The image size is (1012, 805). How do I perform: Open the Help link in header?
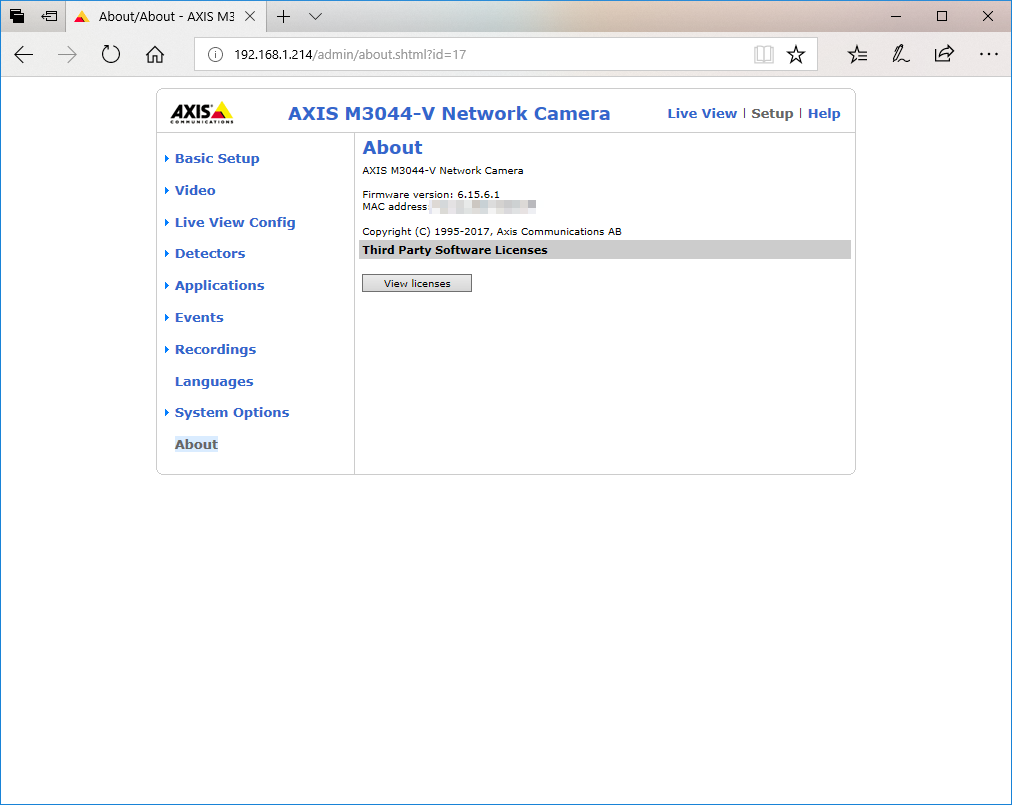tap(824, 114)
